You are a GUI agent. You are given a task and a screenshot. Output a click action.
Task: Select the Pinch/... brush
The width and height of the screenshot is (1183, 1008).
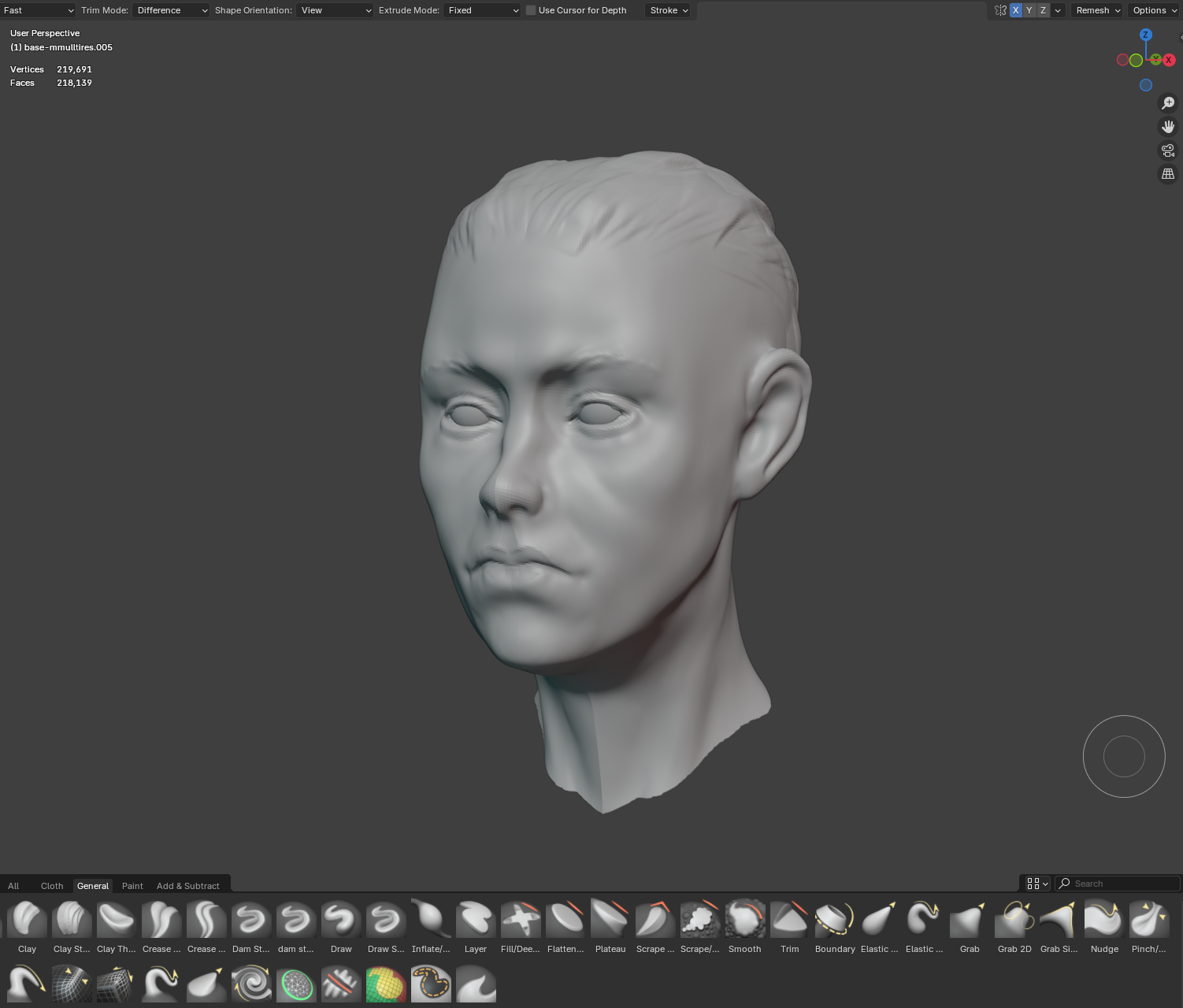click(1149, 927)
